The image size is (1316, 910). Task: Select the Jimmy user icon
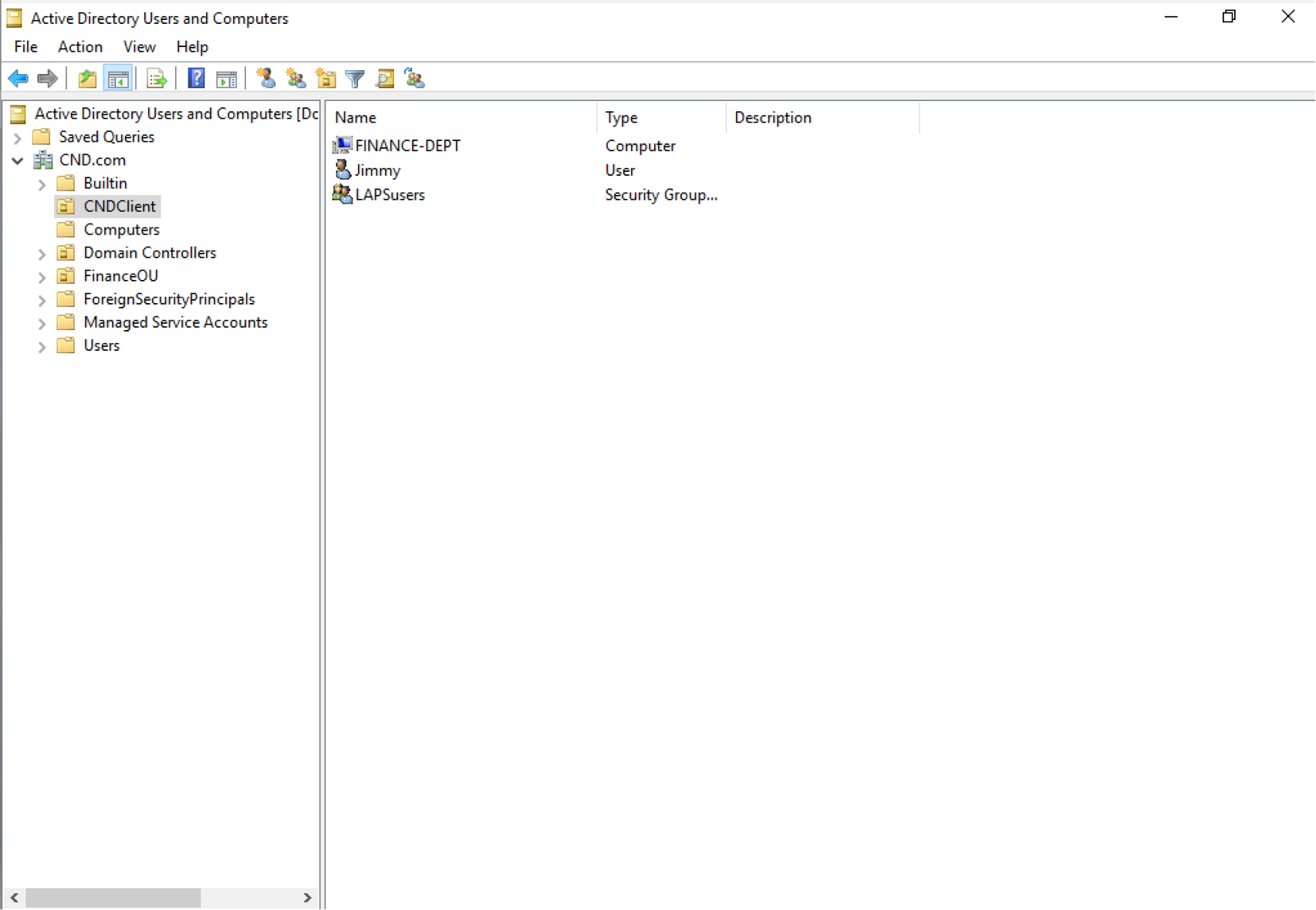click(x=342, y=170)
